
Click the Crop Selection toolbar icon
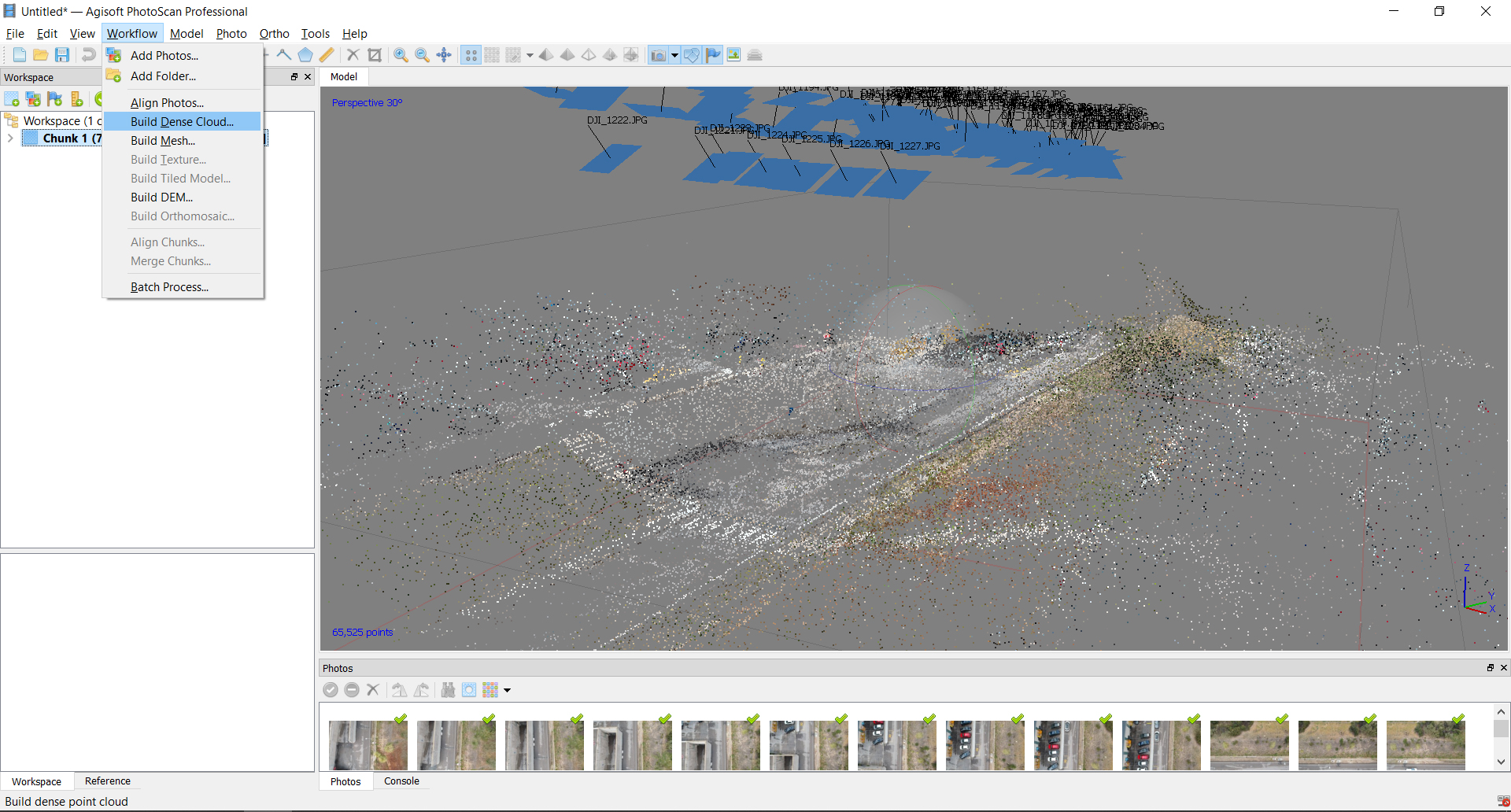[x=375, y=55]
